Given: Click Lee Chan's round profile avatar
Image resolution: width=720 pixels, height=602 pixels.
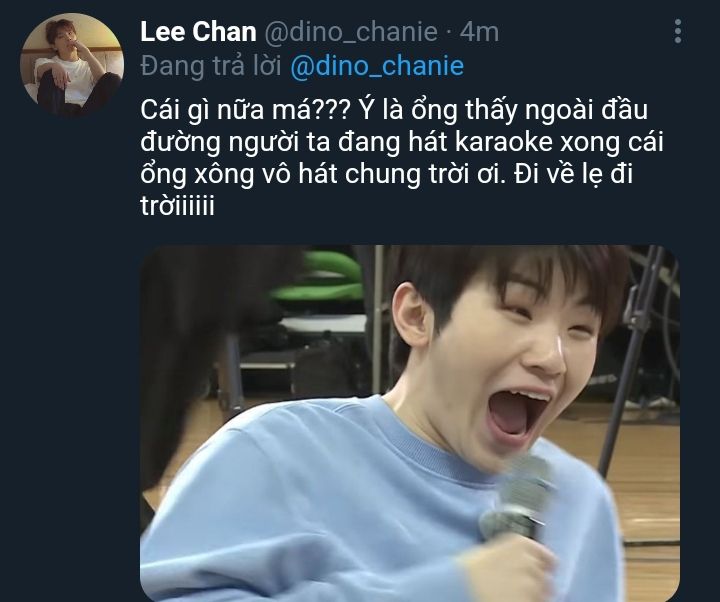Looking at the screenshot, I should tap(72, 64).
